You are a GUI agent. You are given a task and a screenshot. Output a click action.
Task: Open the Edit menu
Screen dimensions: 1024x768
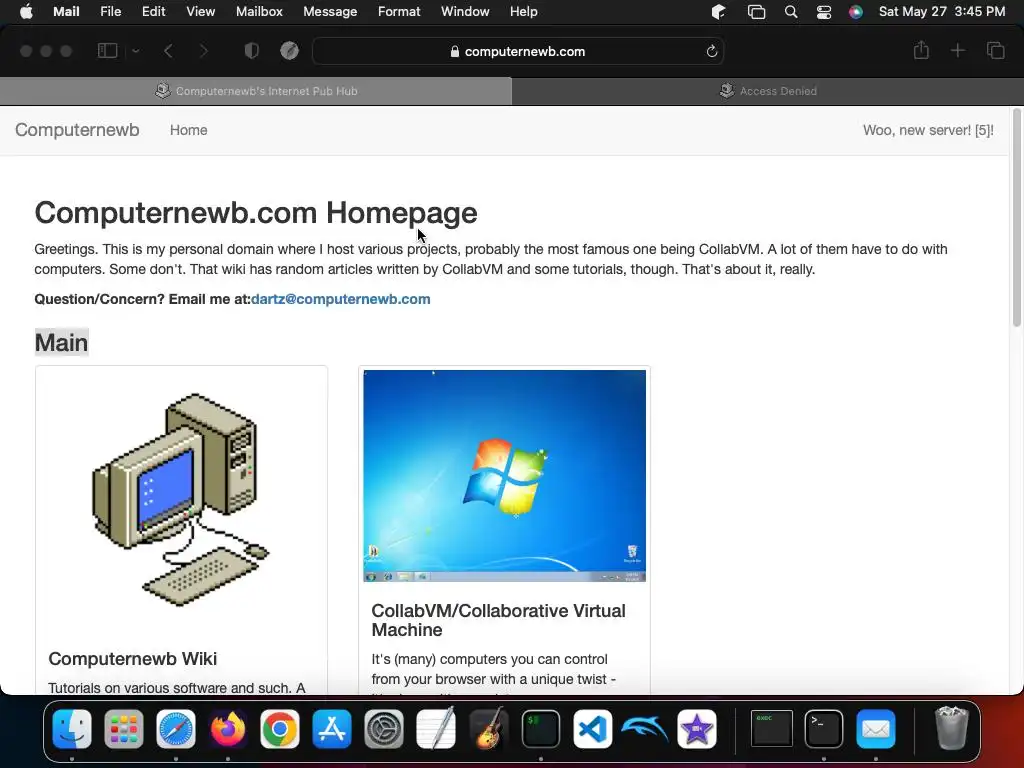click(153, 12)
